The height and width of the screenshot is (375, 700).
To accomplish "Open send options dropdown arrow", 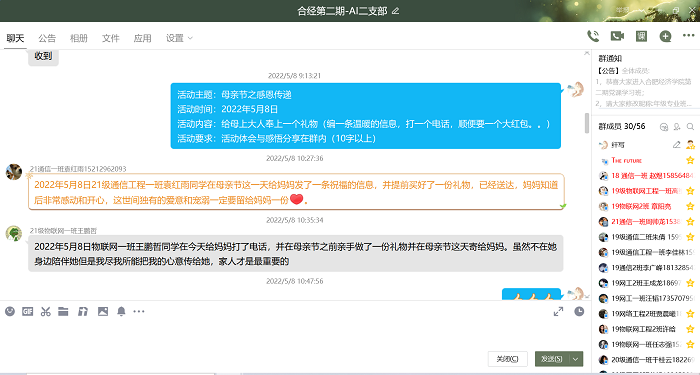I will (x=575, y=359).
